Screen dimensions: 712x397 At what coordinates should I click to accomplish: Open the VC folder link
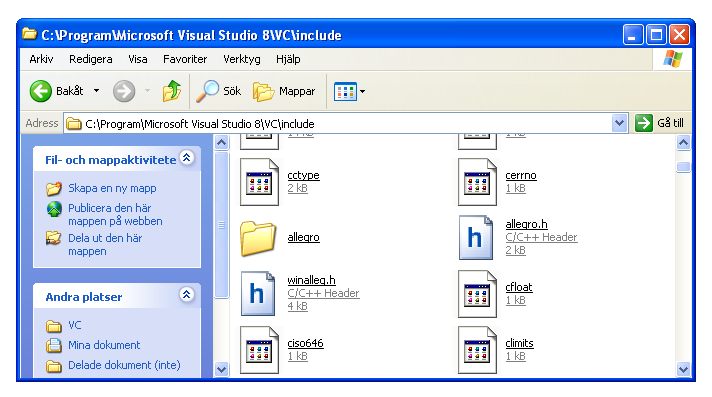[75, 325]
